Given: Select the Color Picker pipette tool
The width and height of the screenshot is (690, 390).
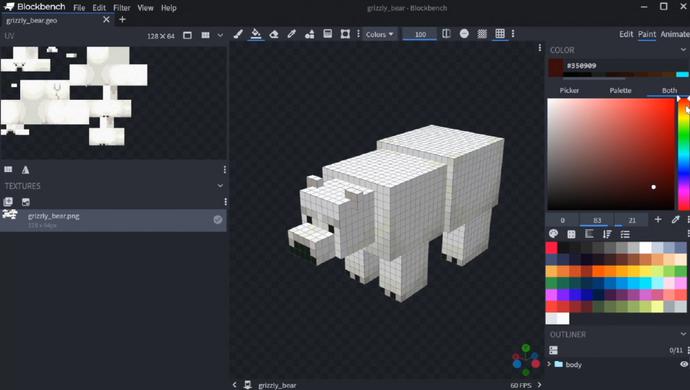Looking at the screenshot, I should (x=291, y=34).
